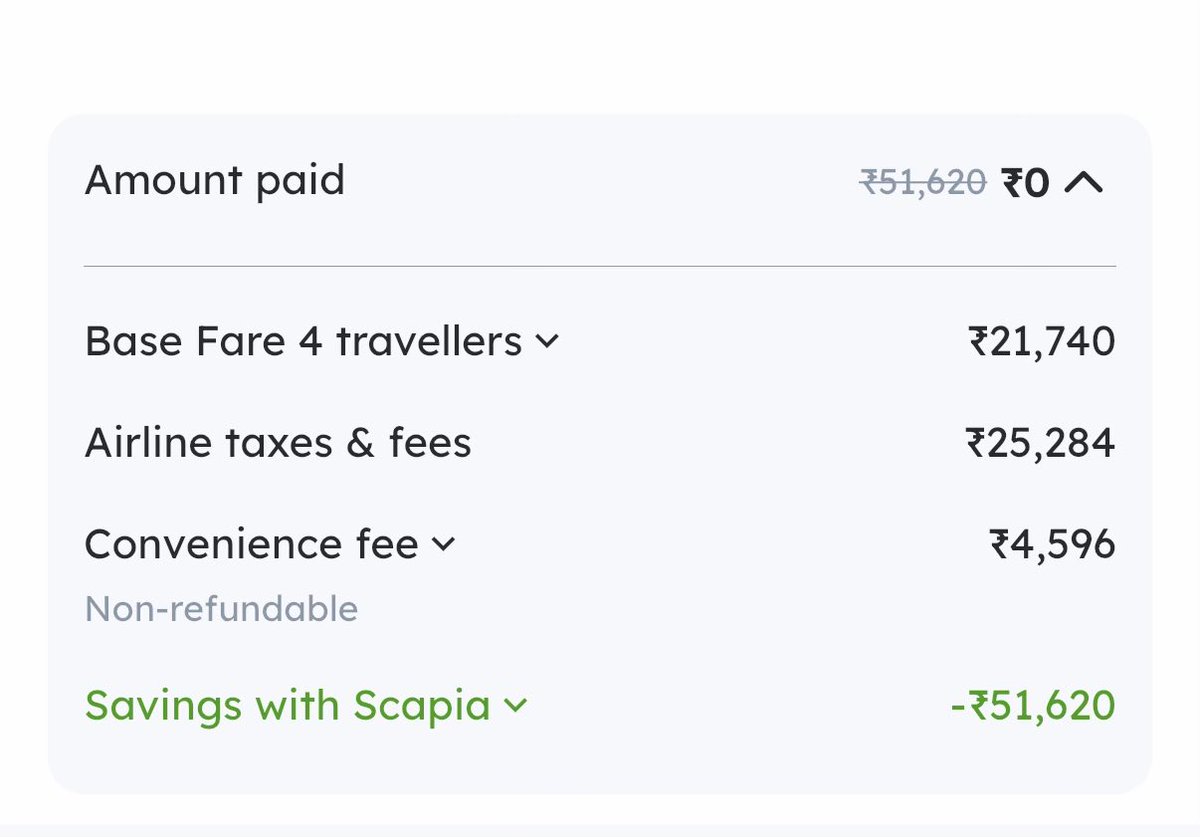1200x837 pixels.
Task: Click the Amount paid label
Action: (x=215, y=181)
